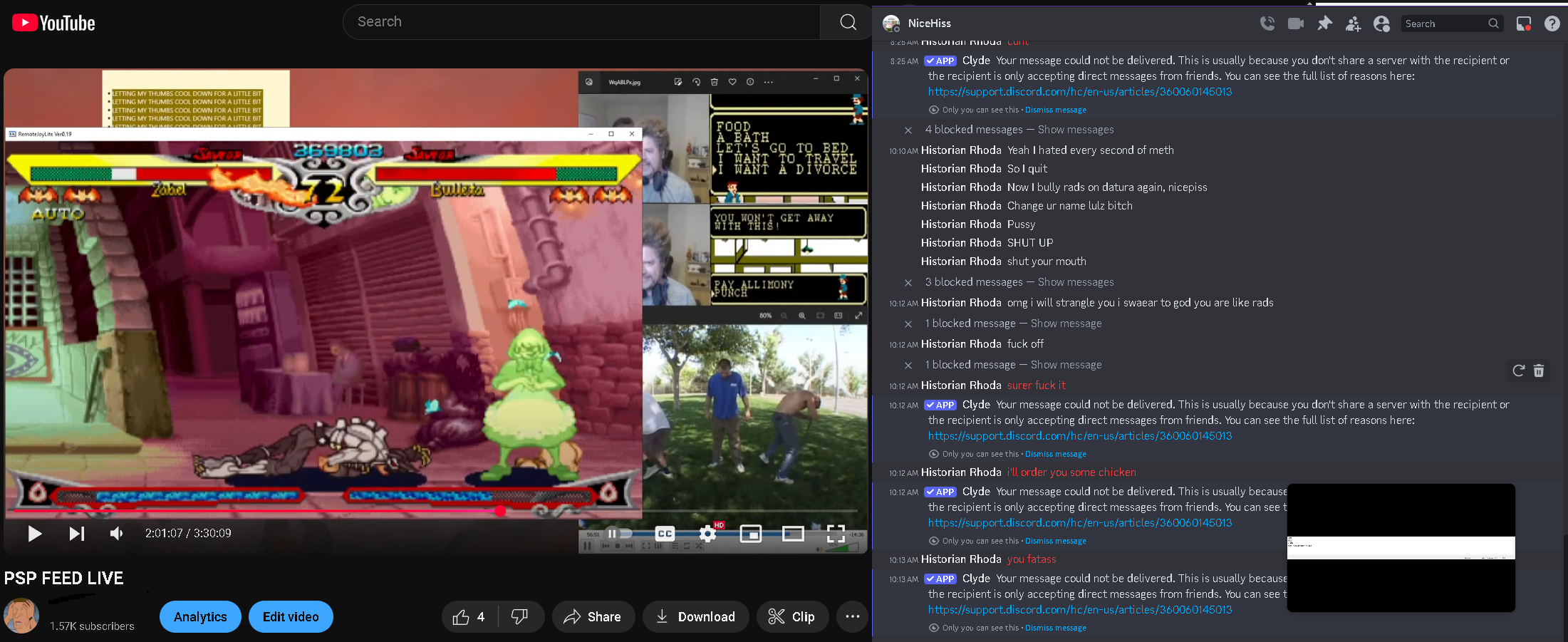
Task: Create a Clip from video
Action: point(792,616)
